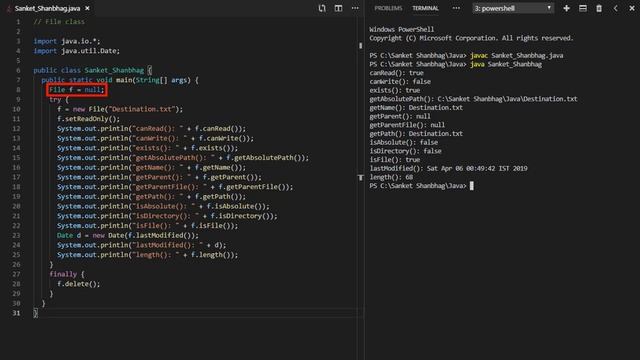Click the panel left chevron icon
The height and width of the screenshot is (360, 640).
(616, 8)
